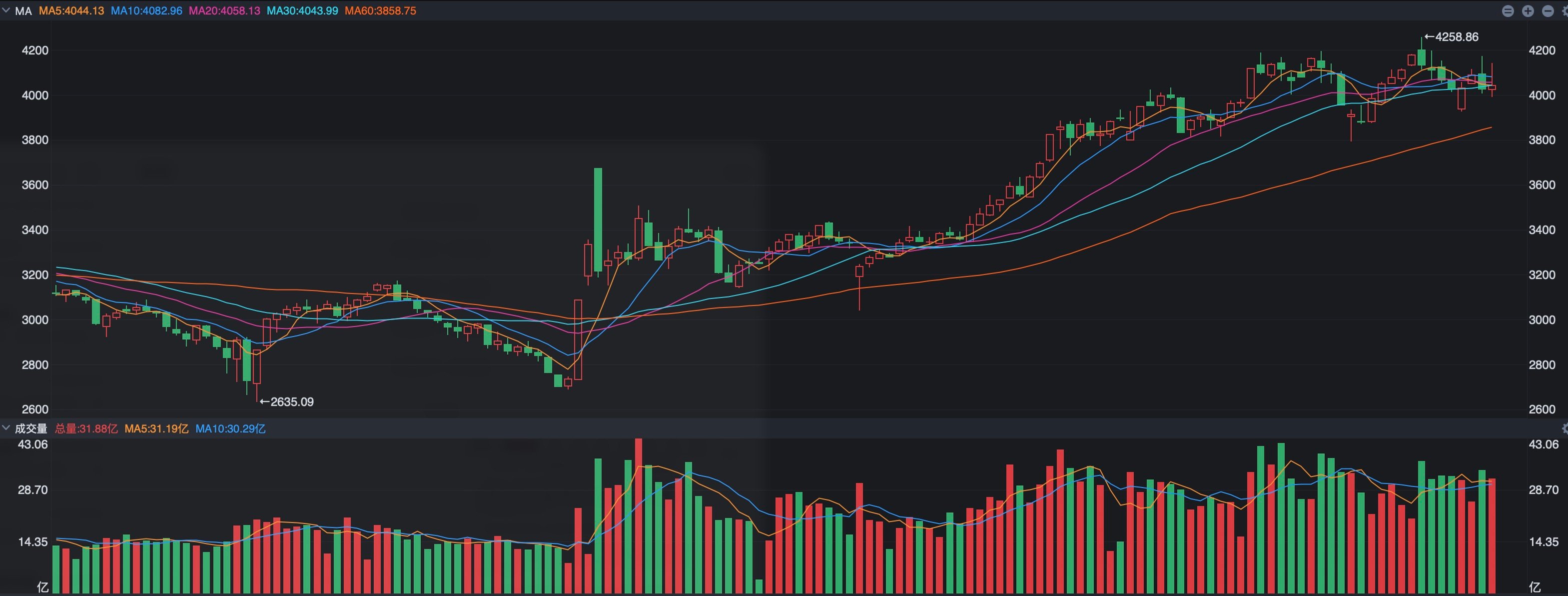
Task: Click the MA5:4044.13 legend value
Action: point(71,11)
